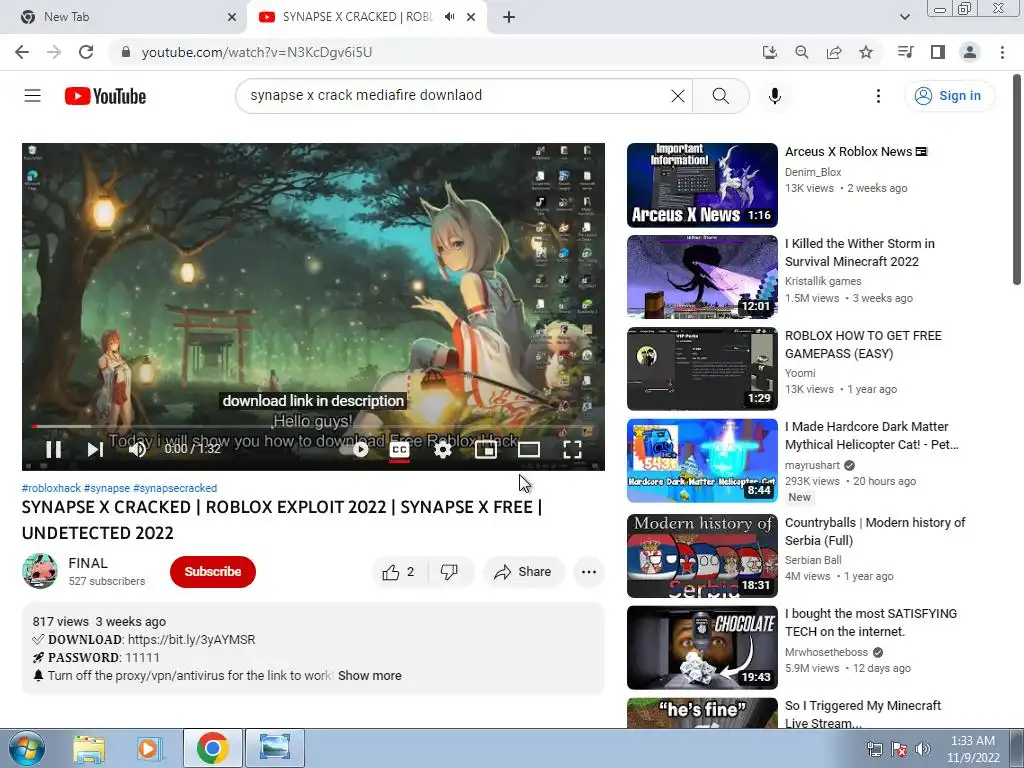Image resolution: width=1024 pixels, height=768 pixels.
Task: Install app icon in address bar
Action: click(x=770, y=52)
